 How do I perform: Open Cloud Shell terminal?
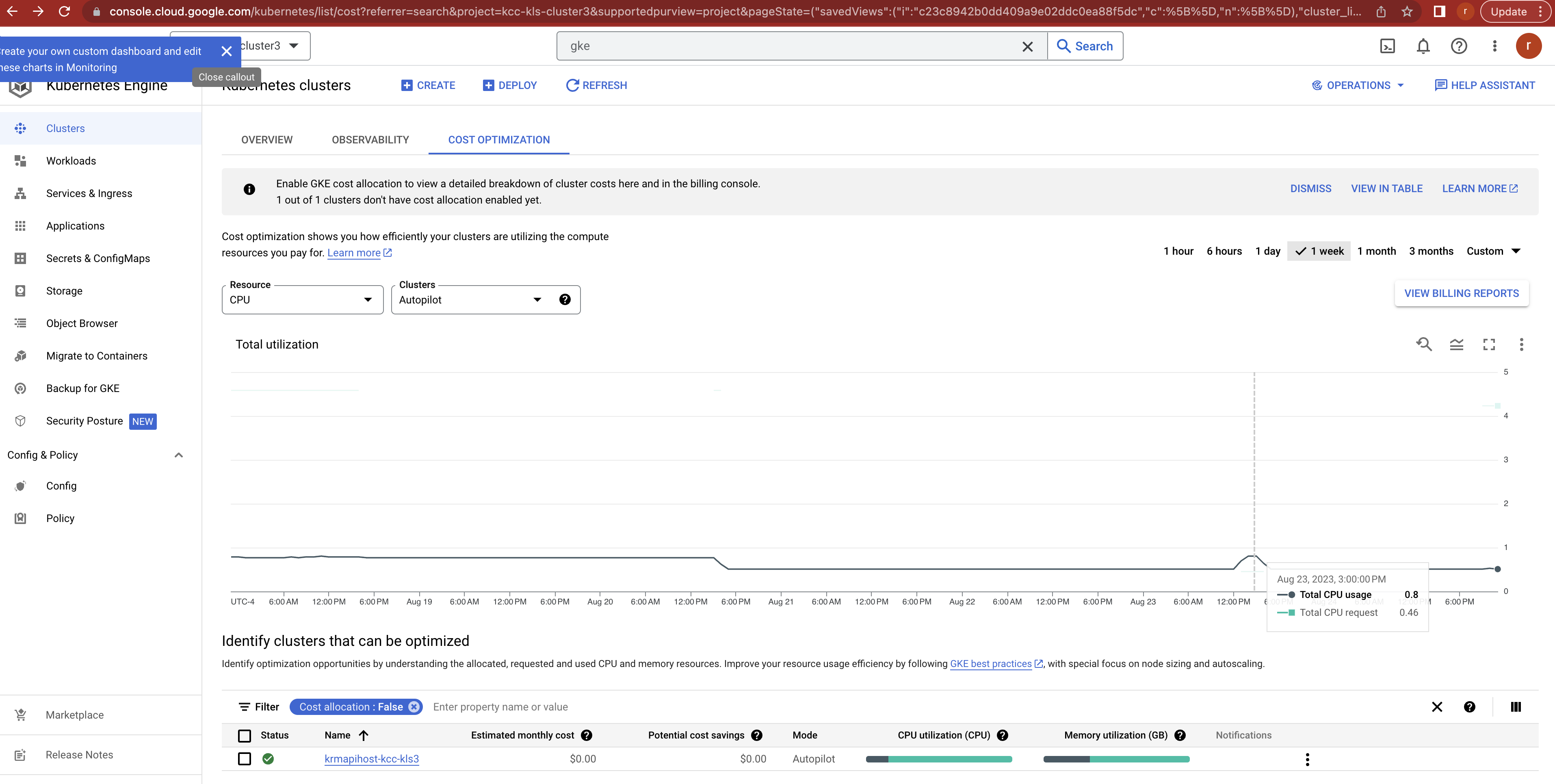pyautogui.click(x=1387, y=46)
